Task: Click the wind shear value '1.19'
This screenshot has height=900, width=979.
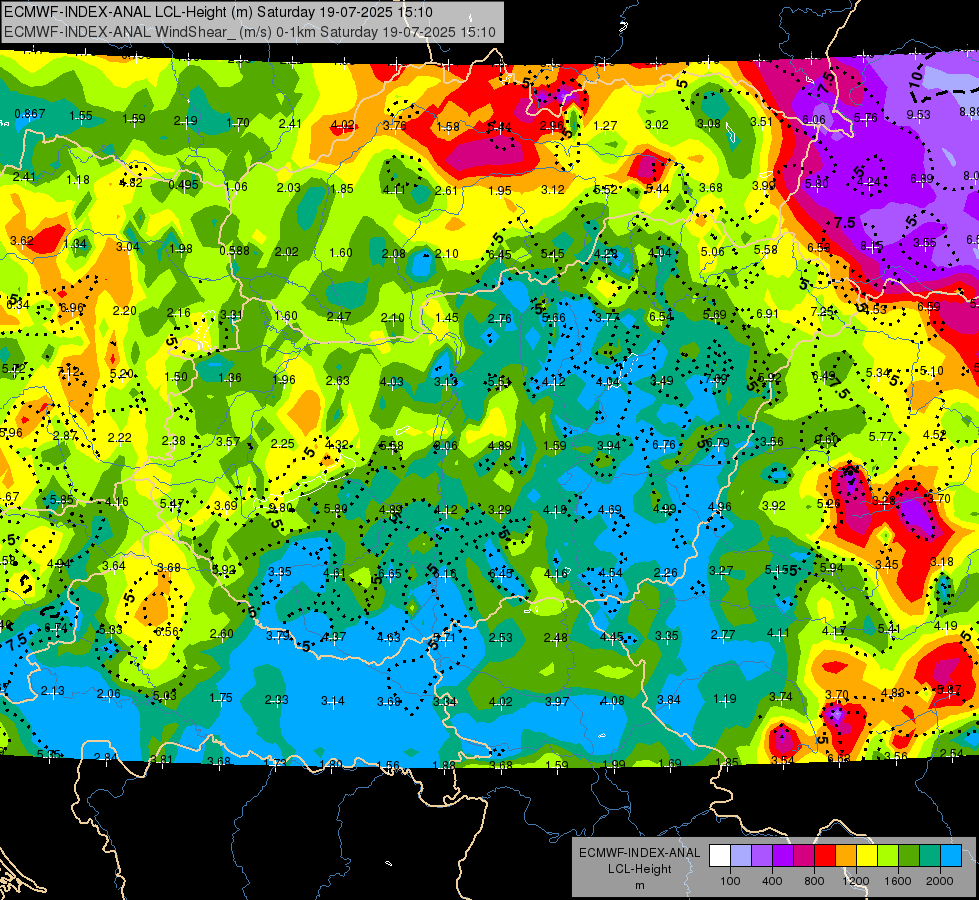Action: [x=724, y=699]
